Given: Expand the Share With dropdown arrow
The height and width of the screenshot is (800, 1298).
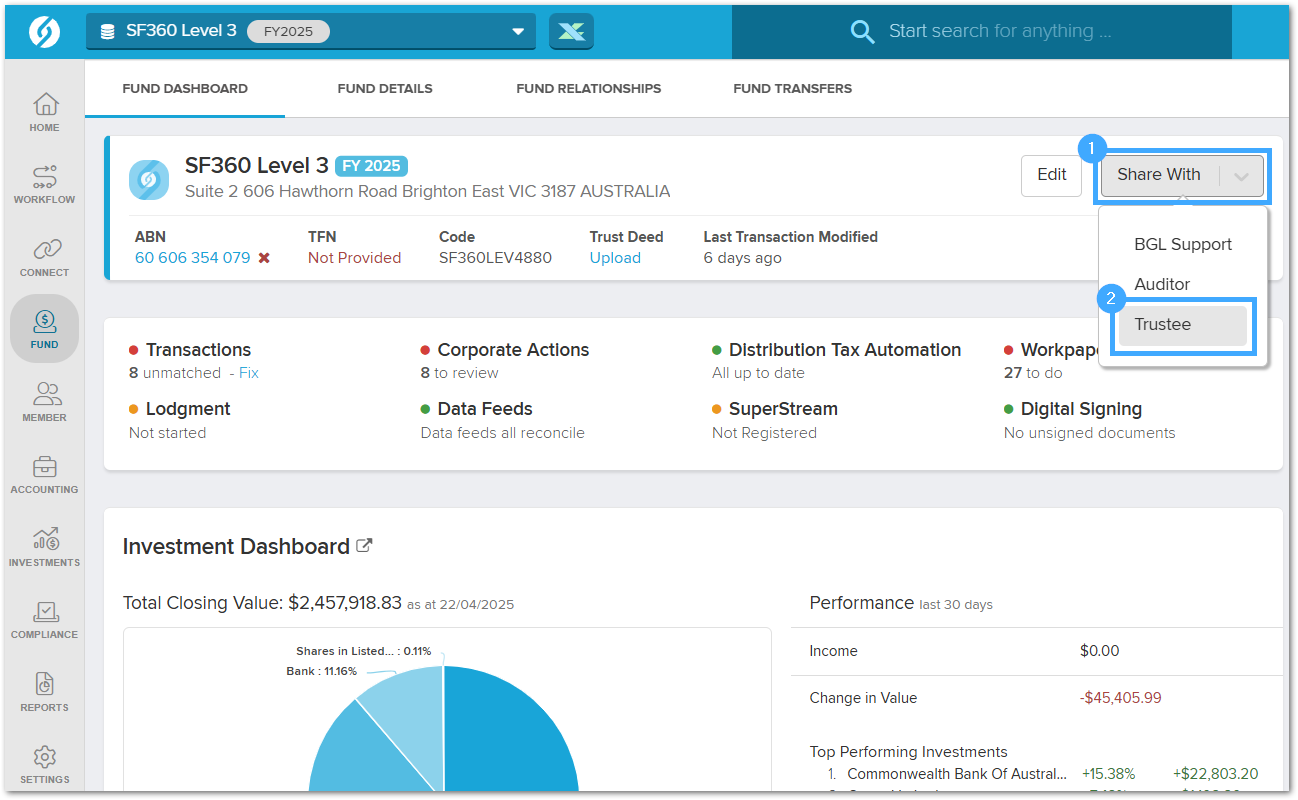Looking at the screenshot, I should pos(1241,176).
